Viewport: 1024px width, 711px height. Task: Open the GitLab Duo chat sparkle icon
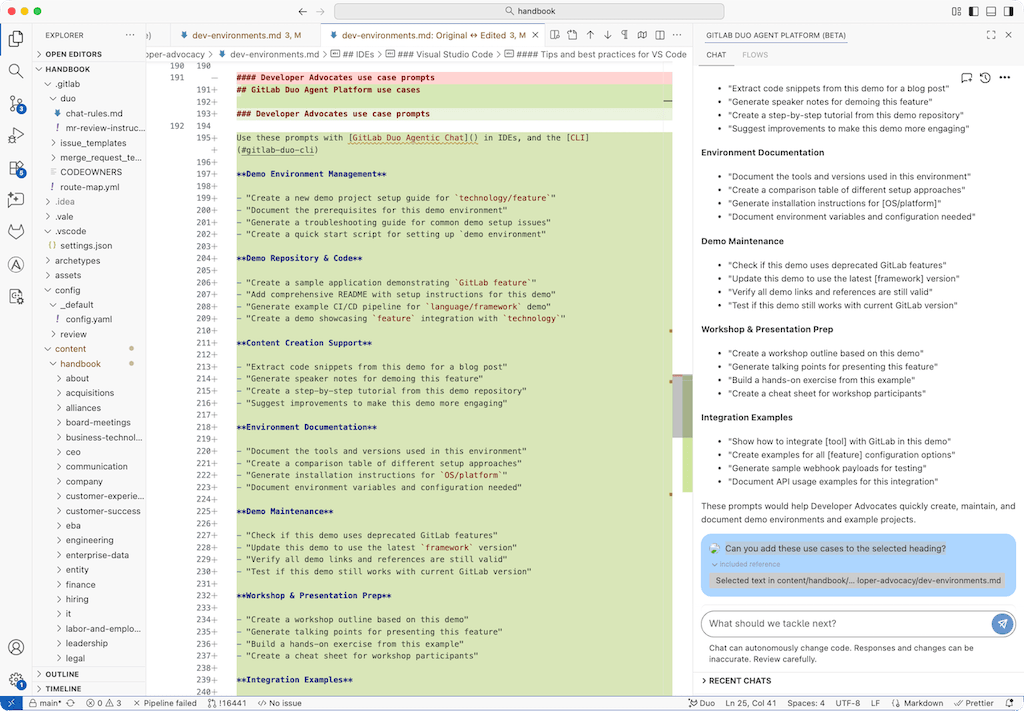pyautogui.click(x=16, y=199)
